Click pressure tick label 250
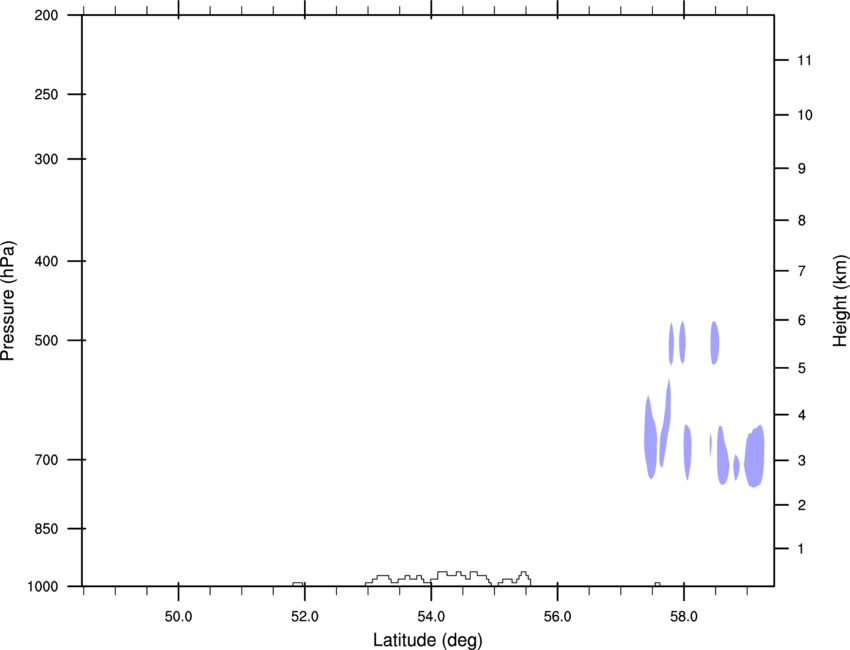The height and width of the screenshot is (650, 850). [46, 94]
